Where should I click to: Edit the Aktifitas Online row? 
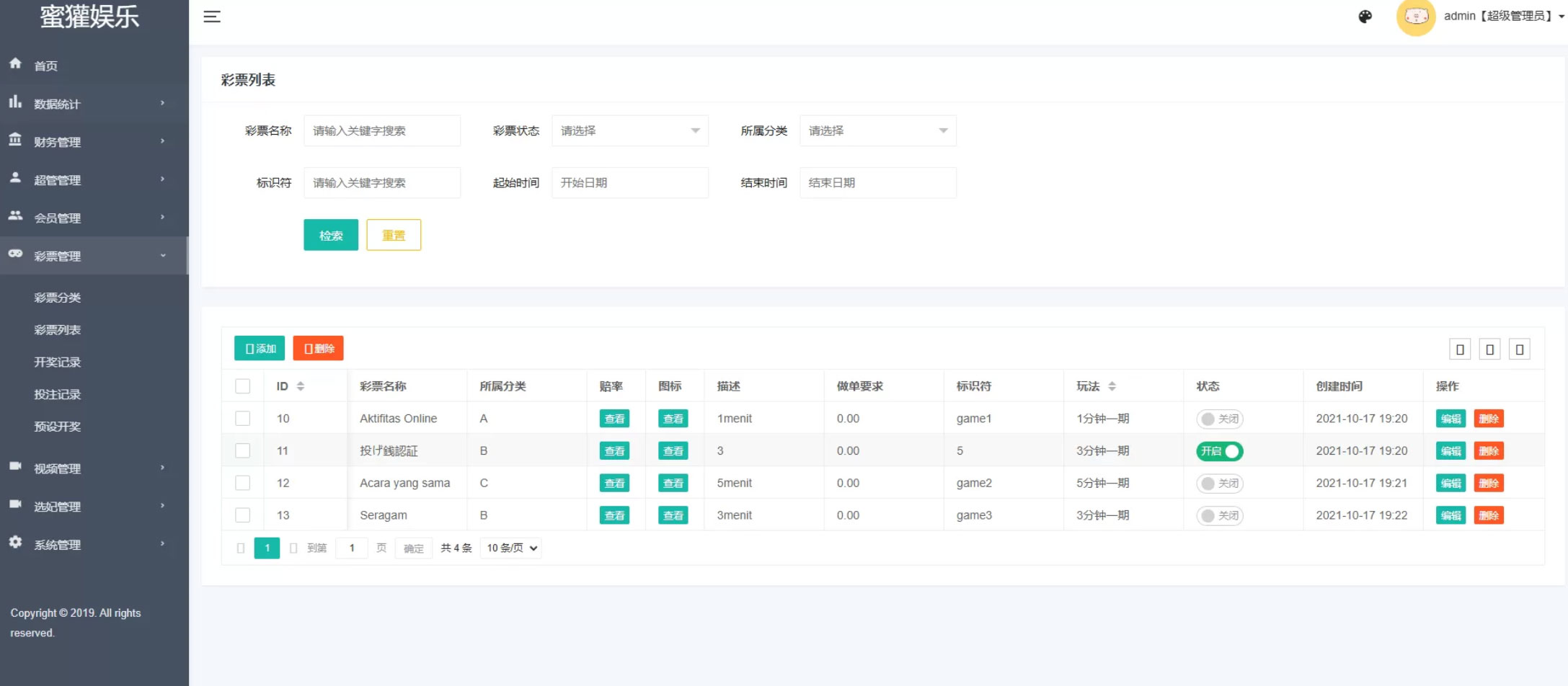1450,419
